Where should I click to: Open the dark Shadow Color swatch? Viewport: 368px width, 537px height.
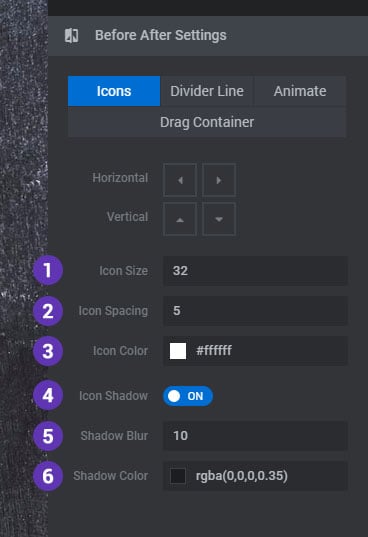[178, 476]
